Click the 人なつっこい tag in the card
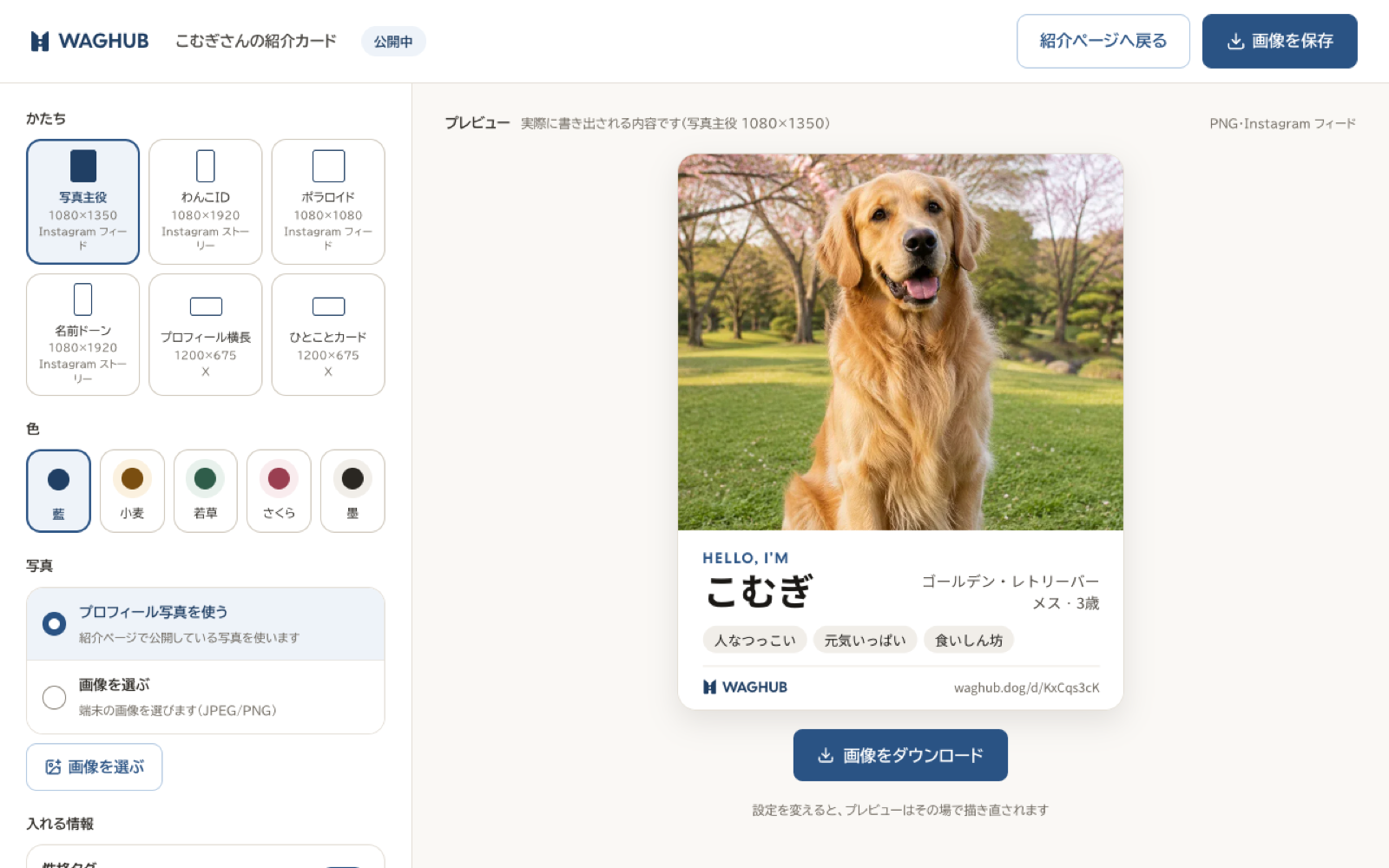 [754, 641]
